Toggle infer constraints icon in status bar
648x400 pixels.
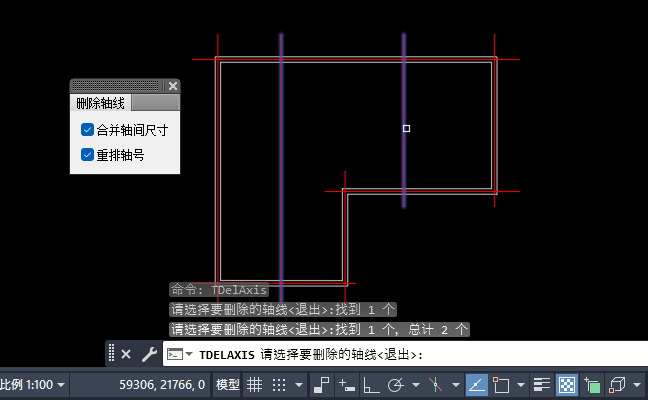tap(321, 385)
